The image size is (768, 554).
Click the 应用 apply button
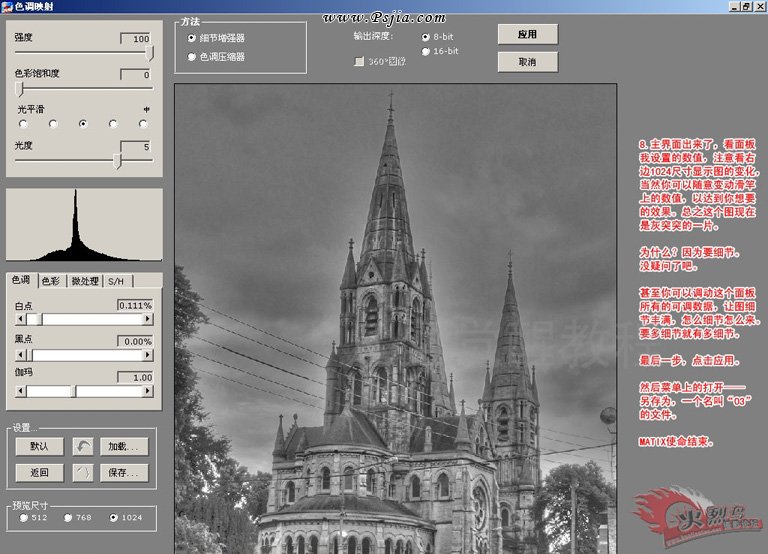coord(527,34)
